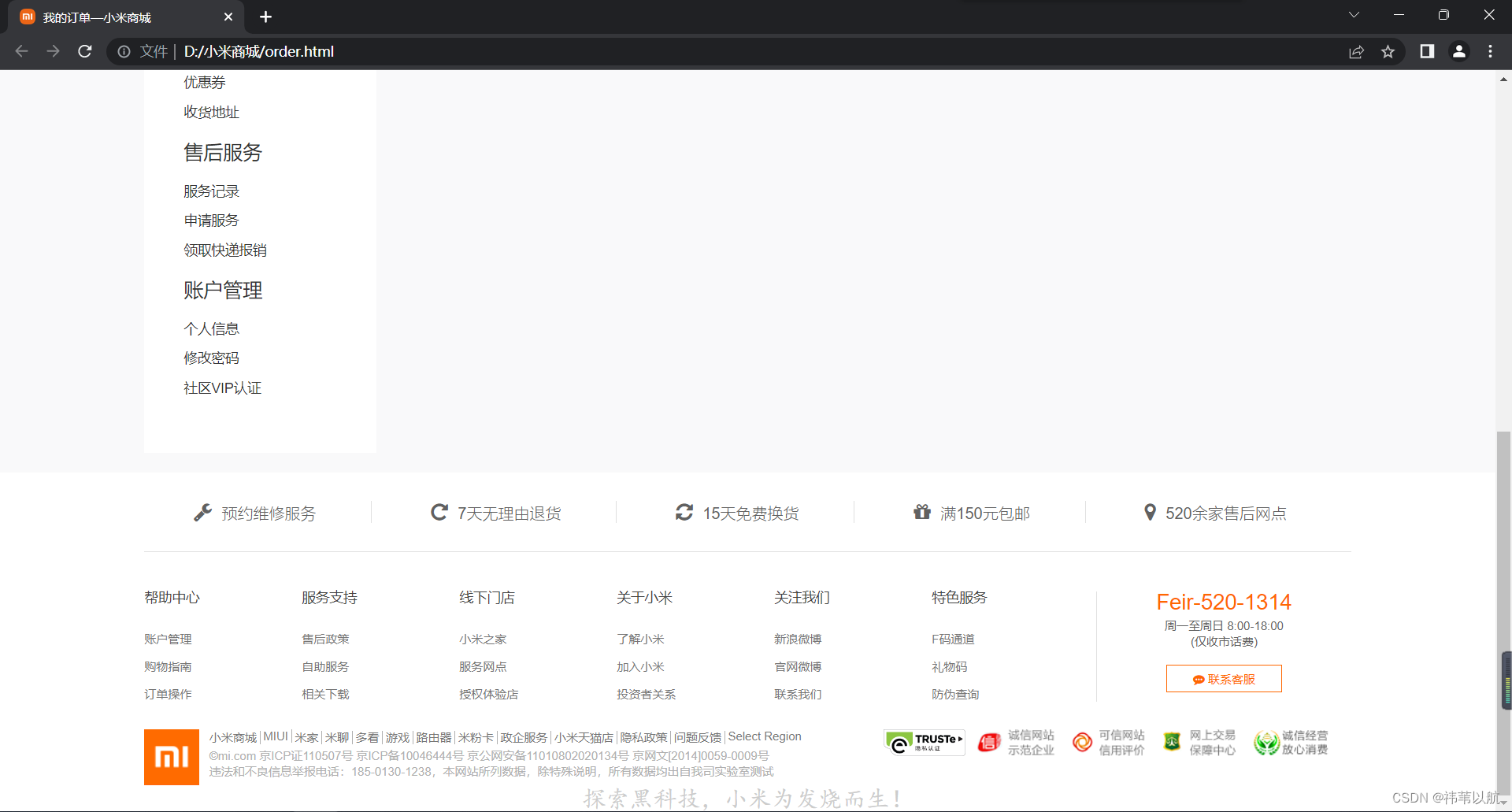Click 了解小米 under 关于小米
This screenshot has height=812, width=1512.
(x=640, y=639)
